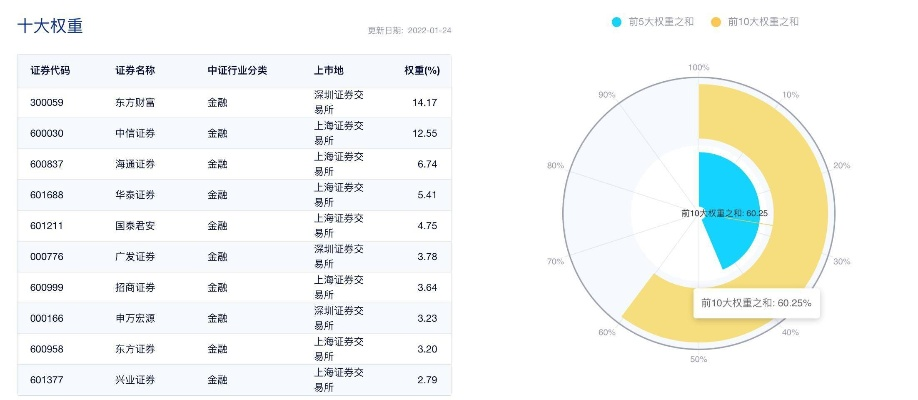918x400 pixels.
Task: Select security code 601377
Action: (x=47, y=380)
